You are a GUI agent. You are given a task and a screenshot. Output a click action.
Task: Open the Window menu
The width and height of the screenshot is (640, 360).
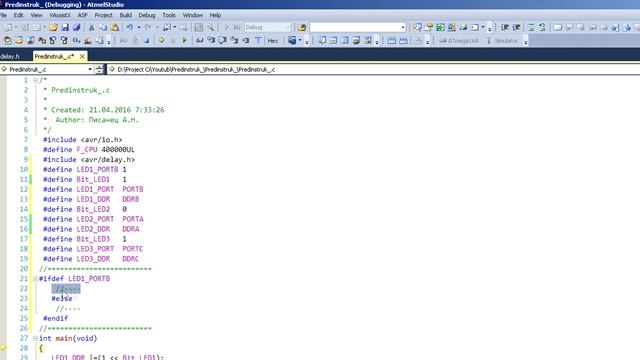click(193, 15)
